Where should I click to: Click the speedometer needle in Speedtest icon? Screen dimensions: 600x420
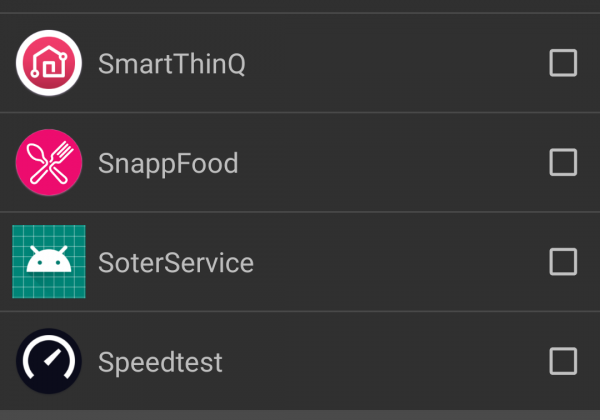tap(52, 357)
